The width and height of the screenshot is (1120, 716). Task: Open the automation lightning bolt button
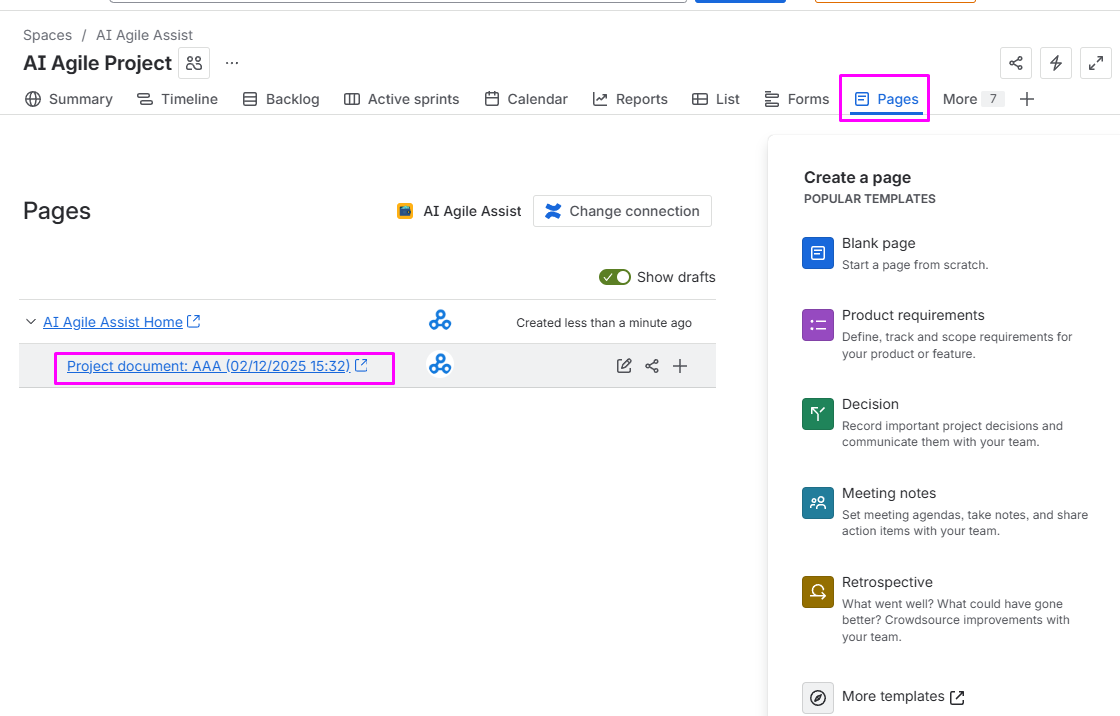click(1056, 63)
